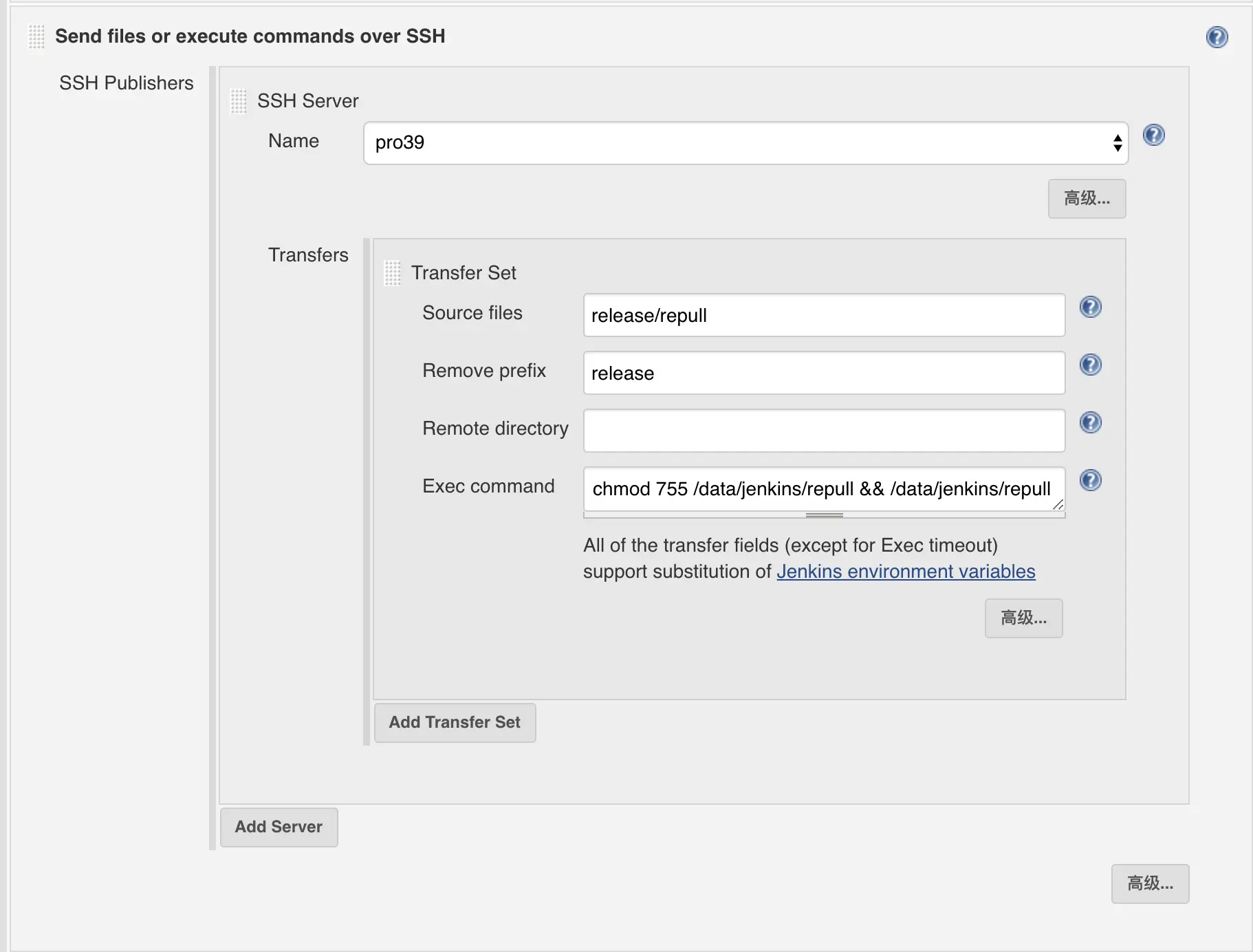Screen dimensions: 1253x952
Task: Click the Exec command resize bar
Action: coord(824,515)
